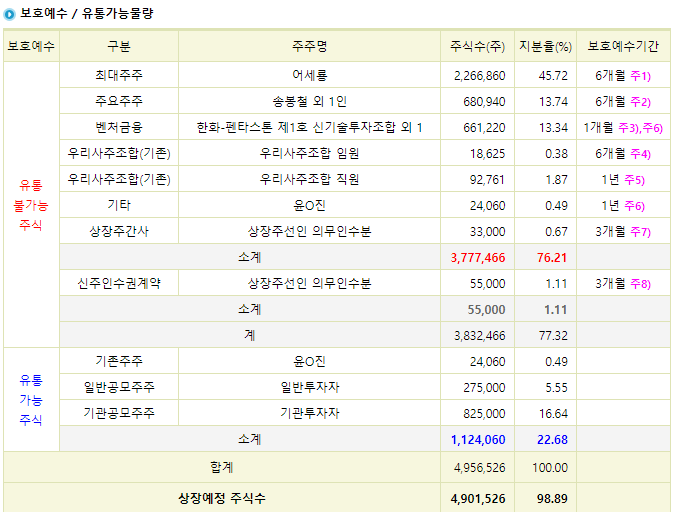Click 일반투자자 shareholder cell

click(309, 387)
